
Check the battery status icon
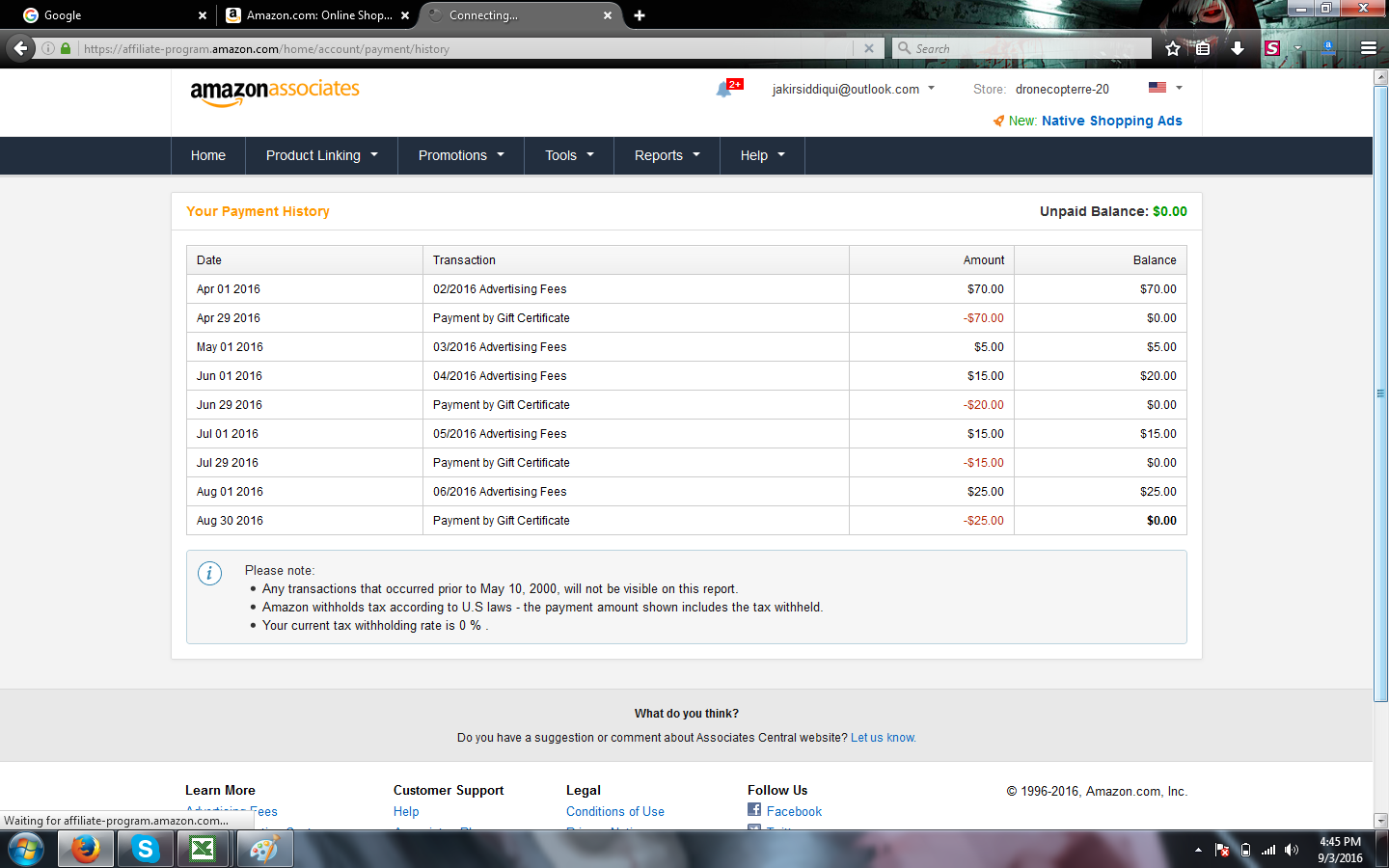(x=1245, y=850)
